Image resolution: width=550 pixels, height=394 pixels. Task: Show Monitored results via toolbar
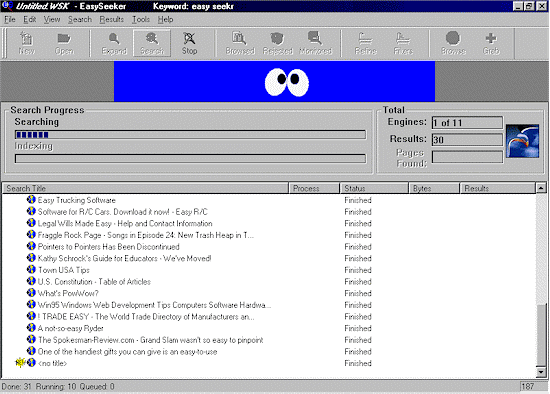coord(315,43)
